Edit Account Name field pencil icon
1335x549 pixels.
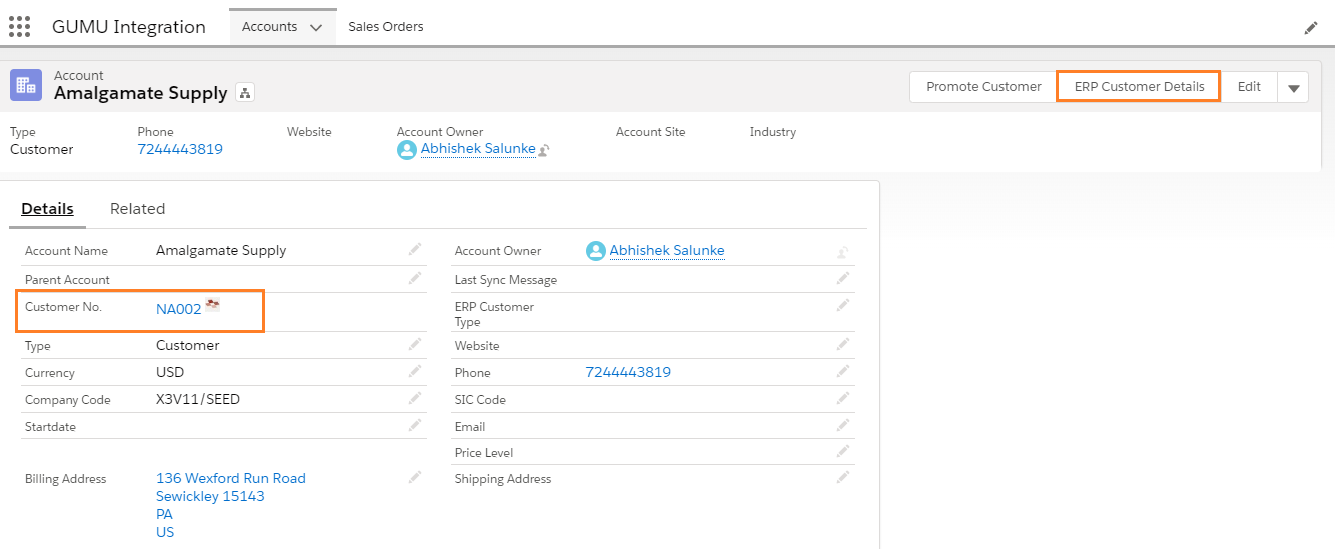click(414, 250)
